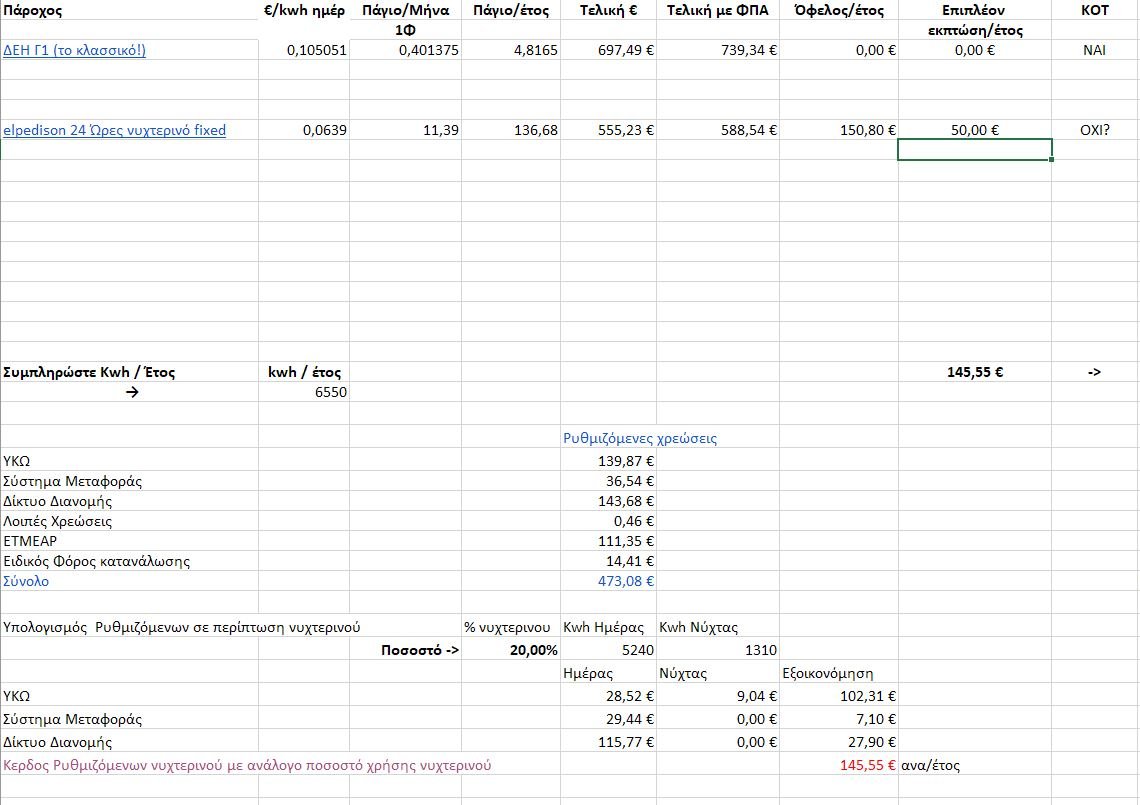The image size is (1140, 805).
Task: Select the Συμπληρώστε Kwh / Έτος label
Action: coord(89,372)
